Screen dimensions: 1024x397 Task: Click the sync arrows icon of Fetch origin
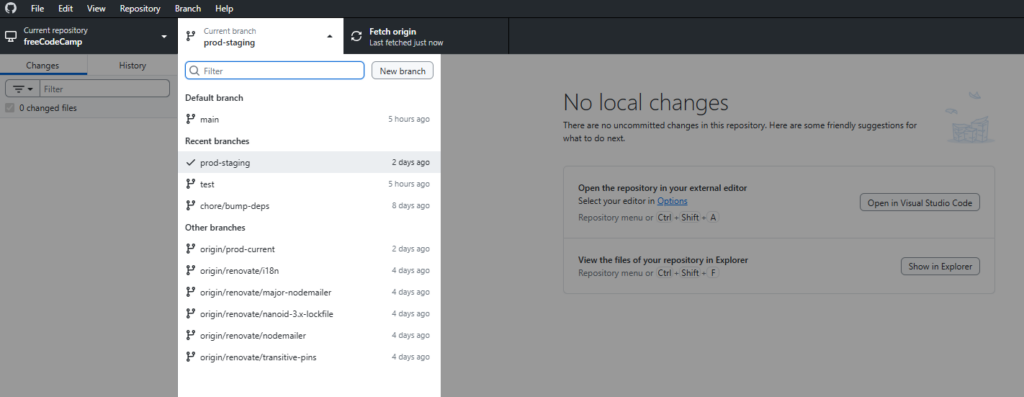click(x=356, y=37)
